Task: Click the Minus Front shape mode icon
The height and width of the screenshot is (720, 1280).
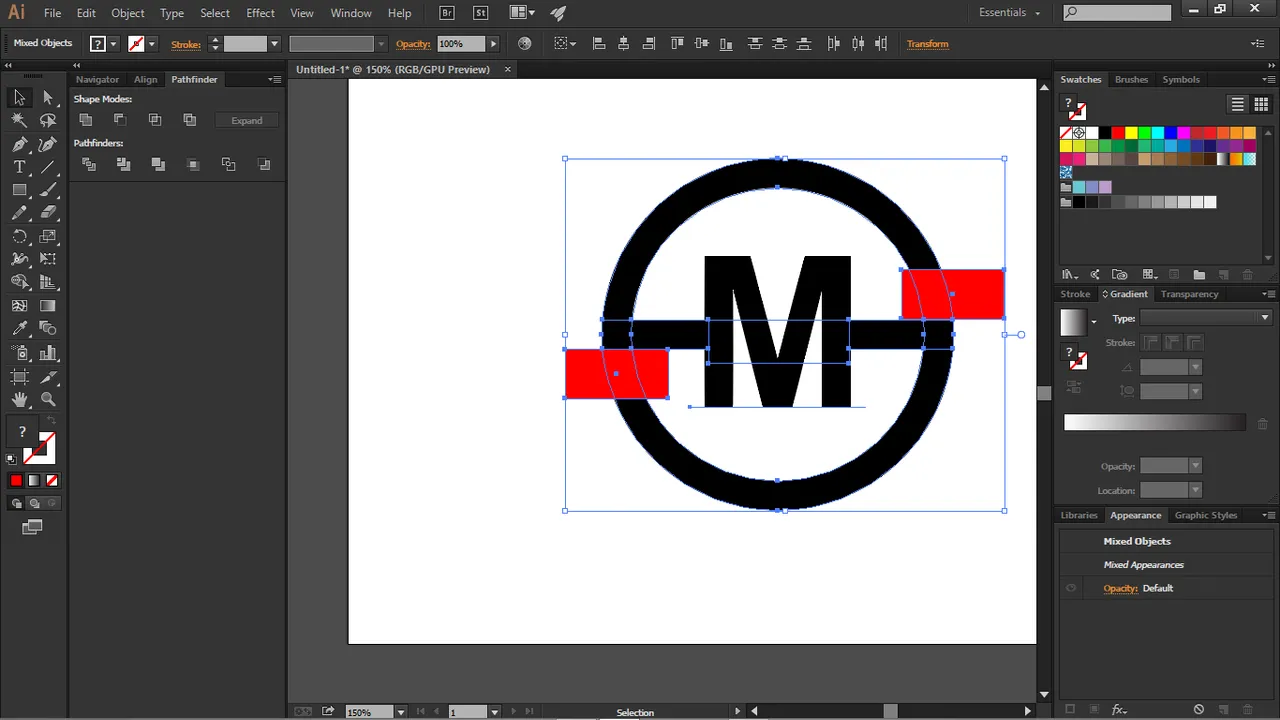Action: pos(120,120)
